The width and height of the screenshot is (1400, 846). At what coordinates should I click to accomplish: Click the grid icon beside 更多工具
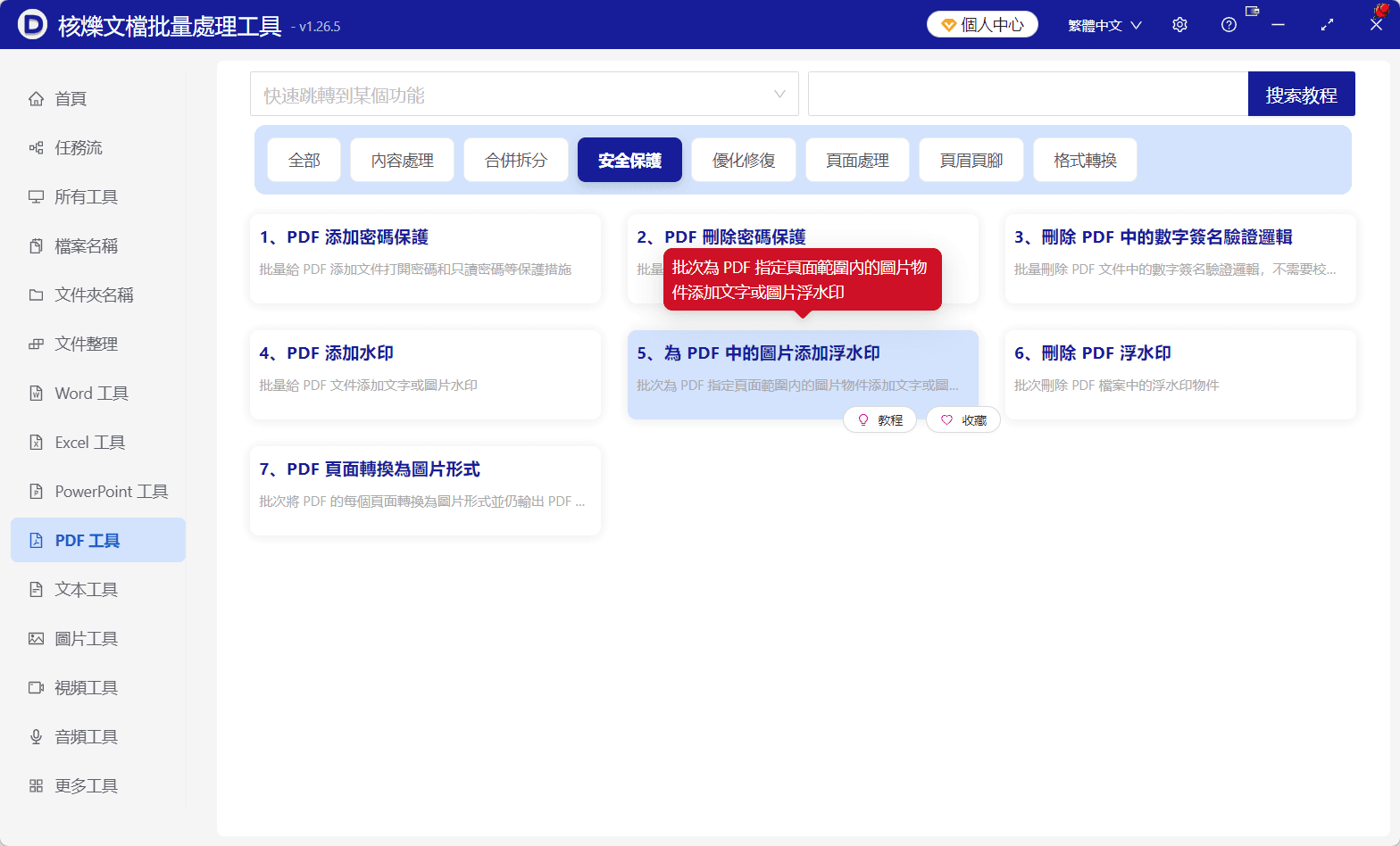coord(36,785)
